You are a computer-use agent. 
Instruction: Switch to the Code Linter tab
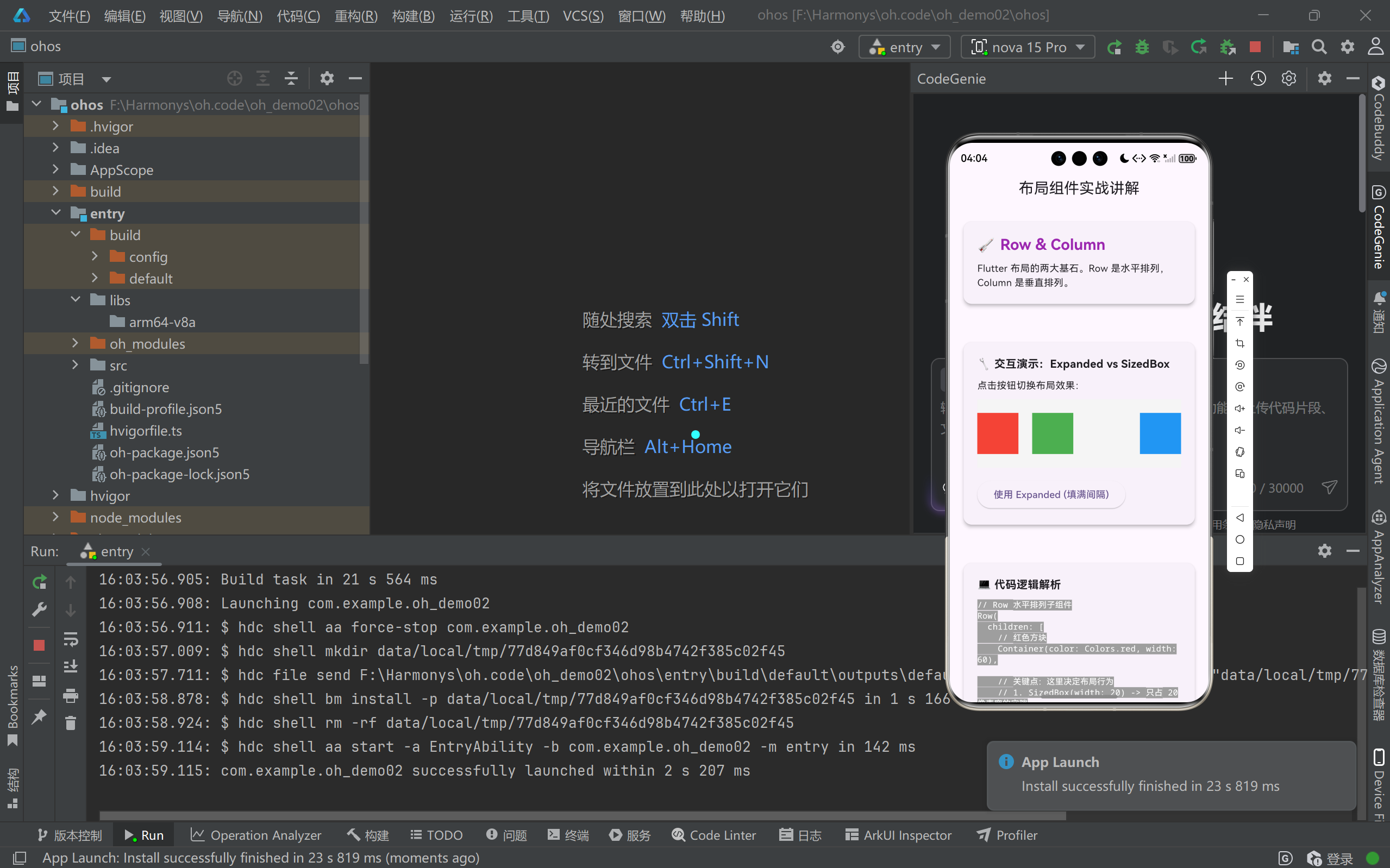tap(713, 835)
